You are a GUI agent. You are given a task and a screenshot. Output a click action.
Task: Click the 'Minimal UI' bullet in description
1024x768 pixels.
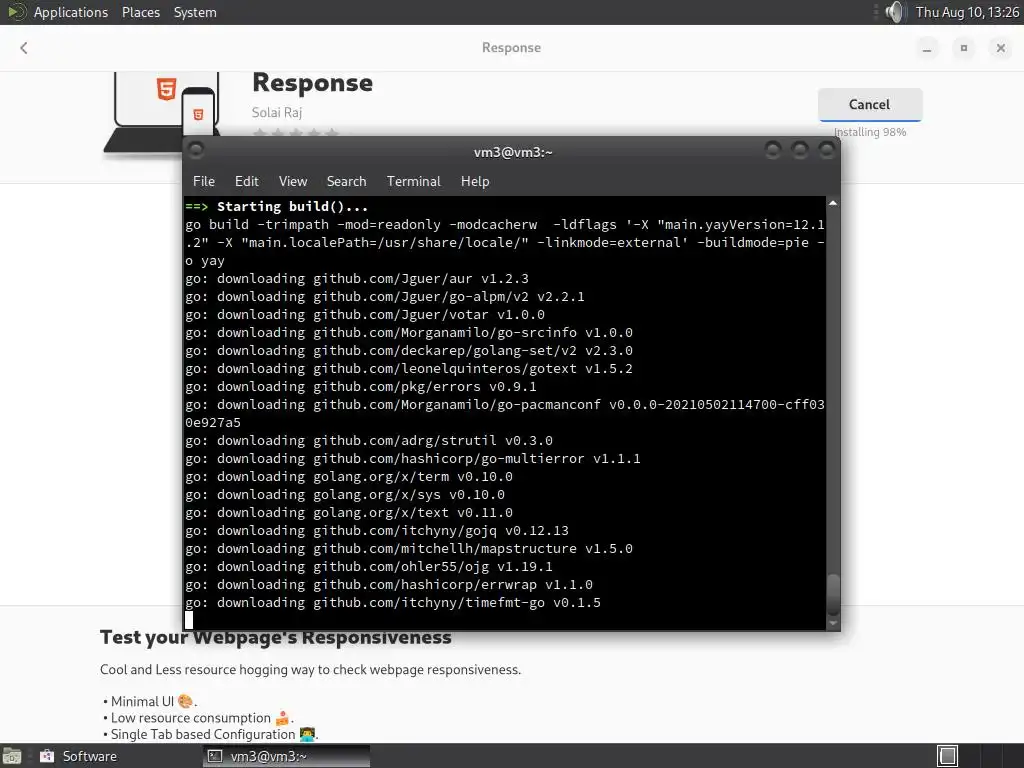click(x=150, y=701)
